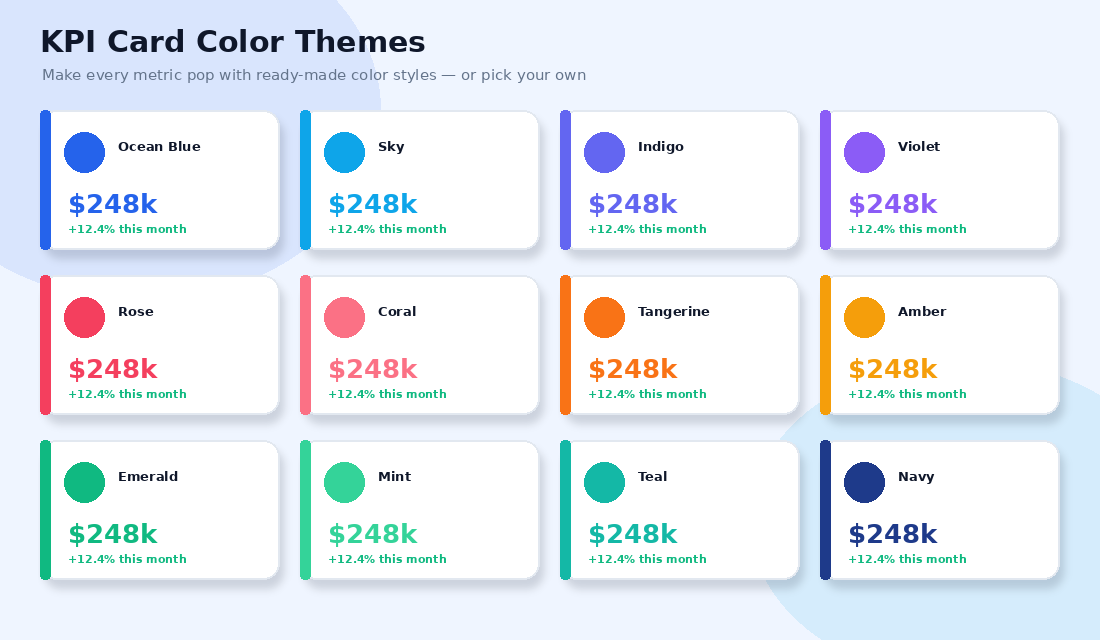The height and width of the screenshot is (640, 1100).
Task: Choose the Indigo color circle
Action: (604, 152)
